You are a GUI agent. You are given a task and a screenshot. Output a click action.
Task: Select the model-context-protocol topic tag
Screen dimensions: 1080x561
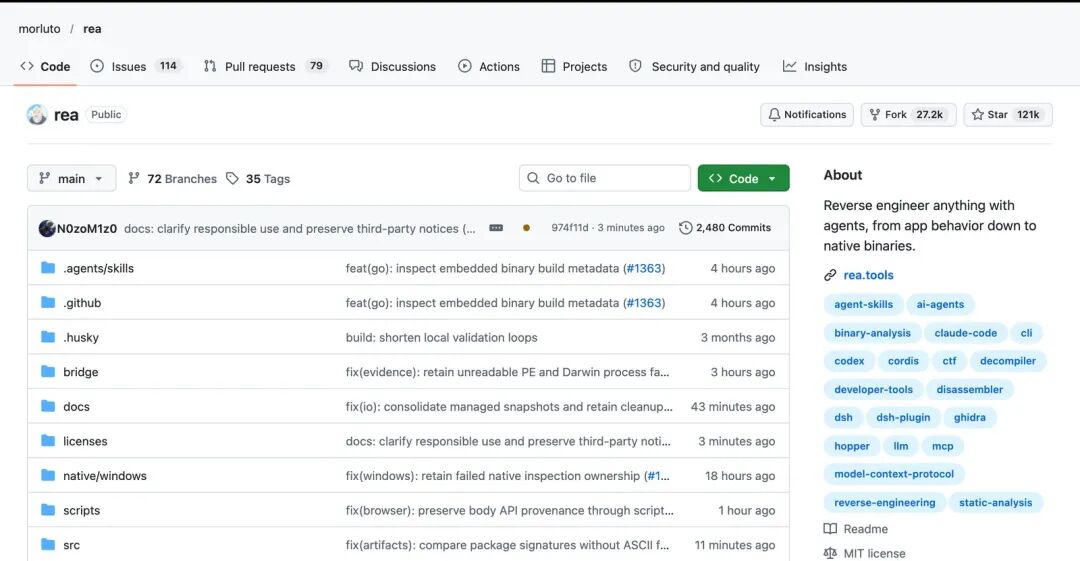[894, 473]
